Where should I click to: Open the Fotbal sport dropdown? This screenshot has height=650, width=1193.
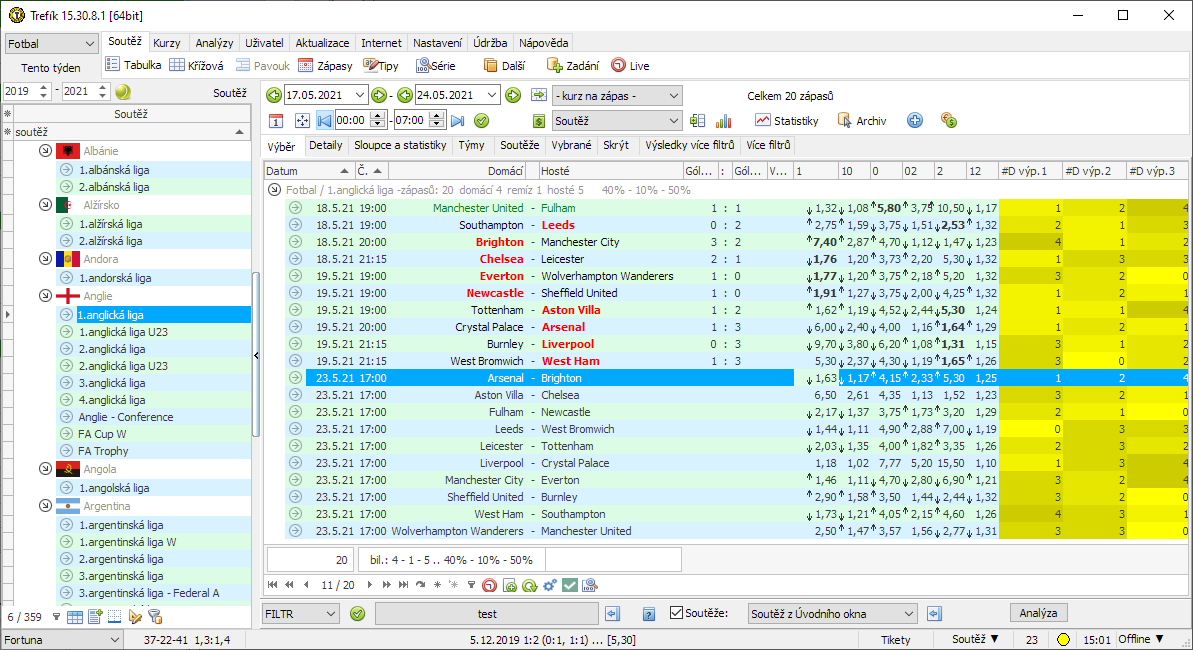(x=51, y=43)
